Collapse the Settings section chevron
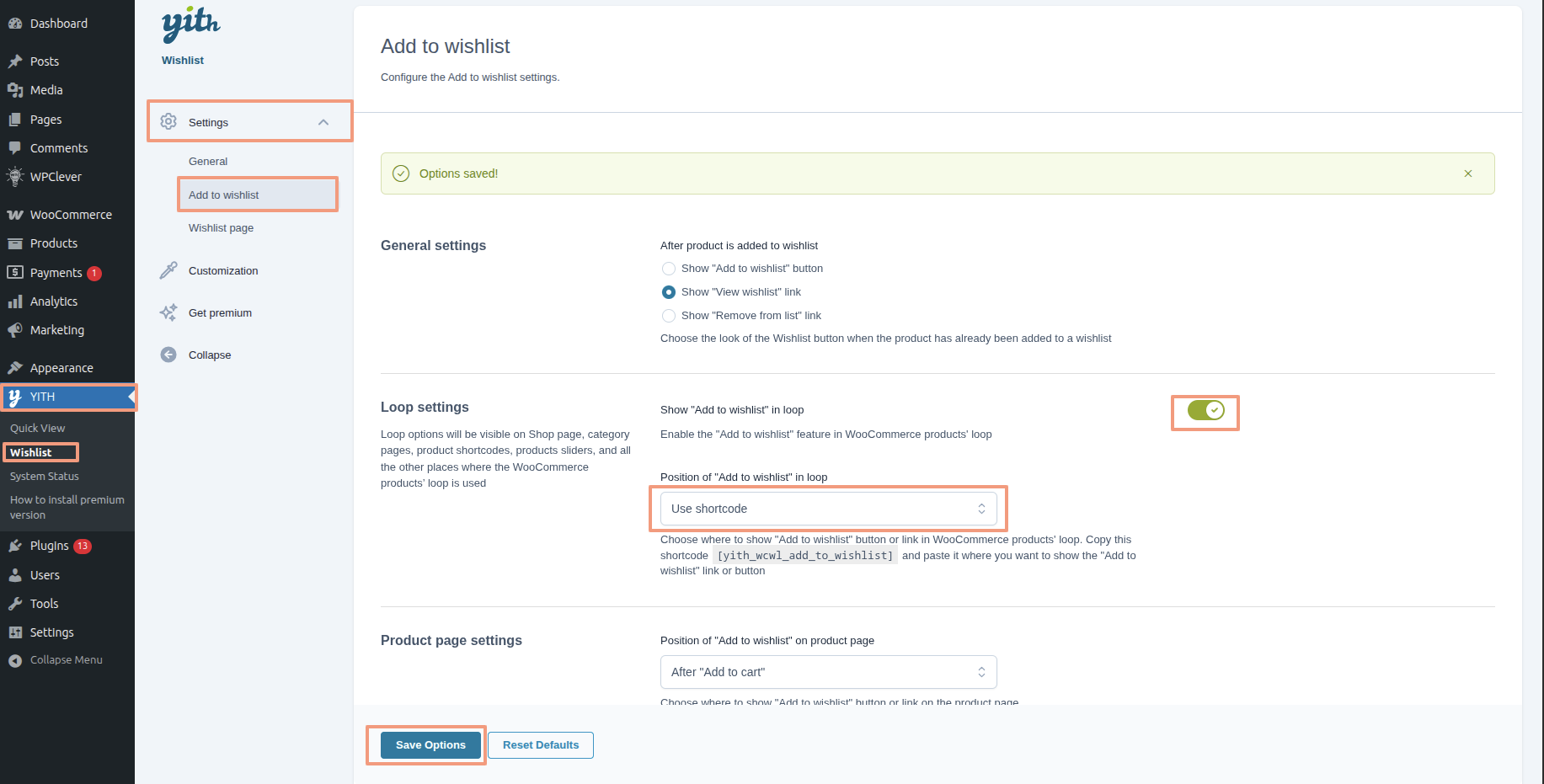1544x784 pixels. 323,122
